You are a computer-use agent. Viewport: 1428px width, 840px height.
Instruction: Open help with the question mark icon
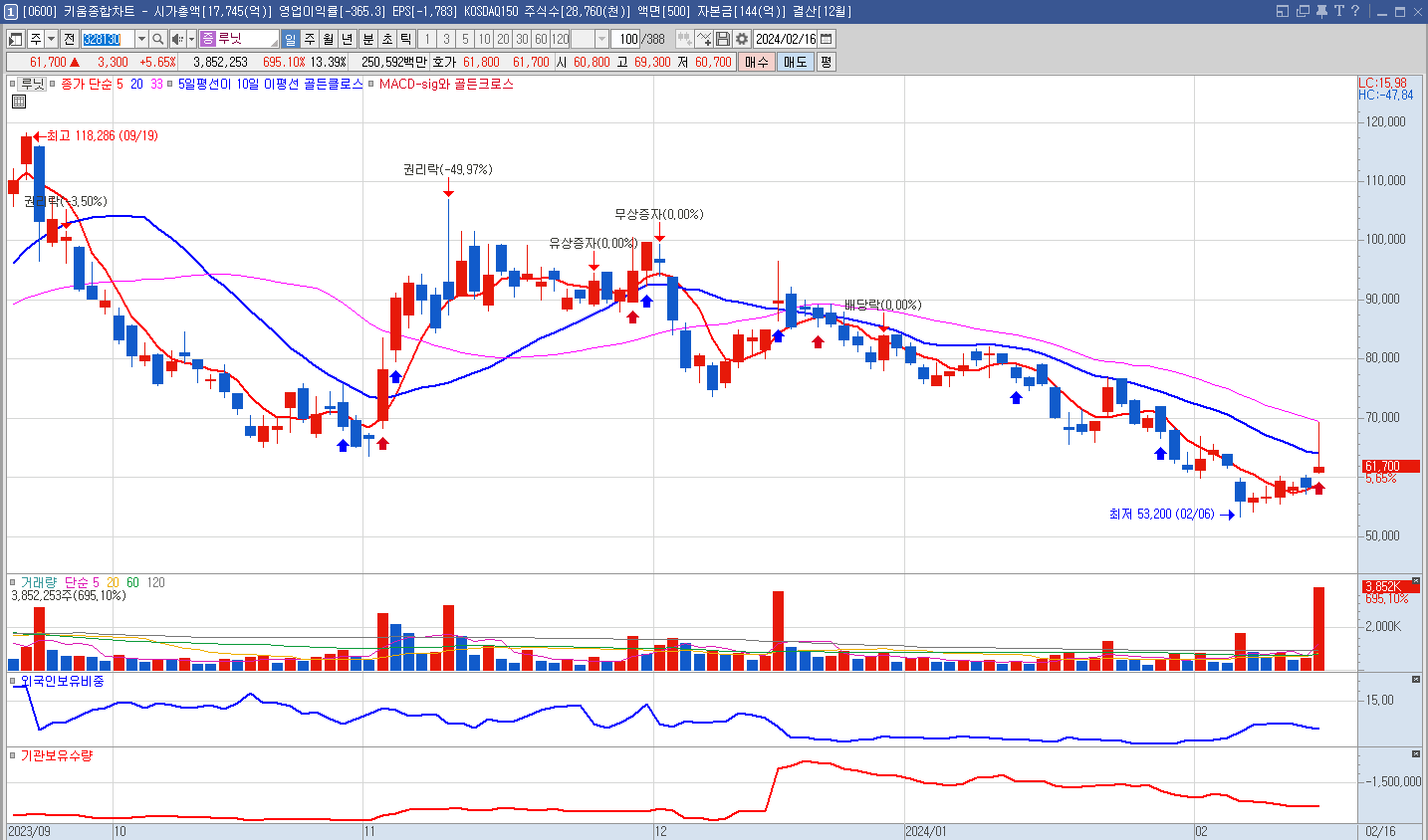[x=1355, y=11]
